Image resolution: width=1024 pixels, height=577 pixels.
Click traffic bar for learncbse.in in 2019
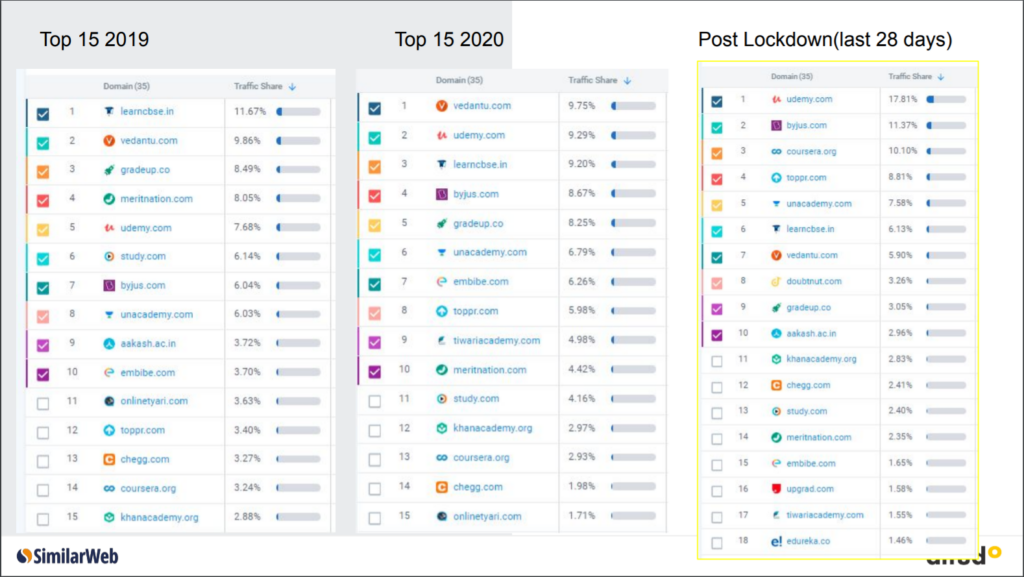pyautogui.click(x=298, y=112)
